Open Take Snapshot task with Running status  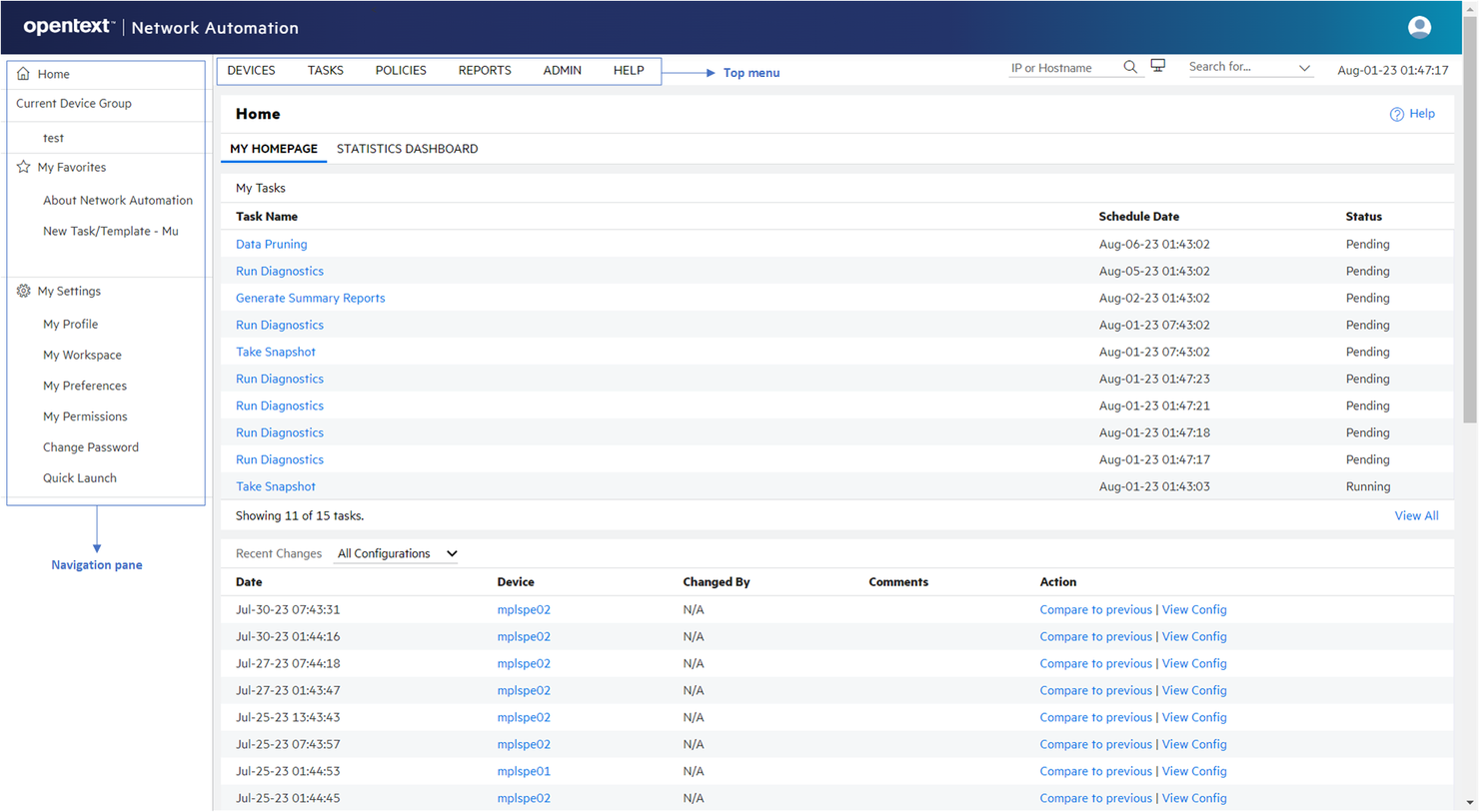click(276, 486)
